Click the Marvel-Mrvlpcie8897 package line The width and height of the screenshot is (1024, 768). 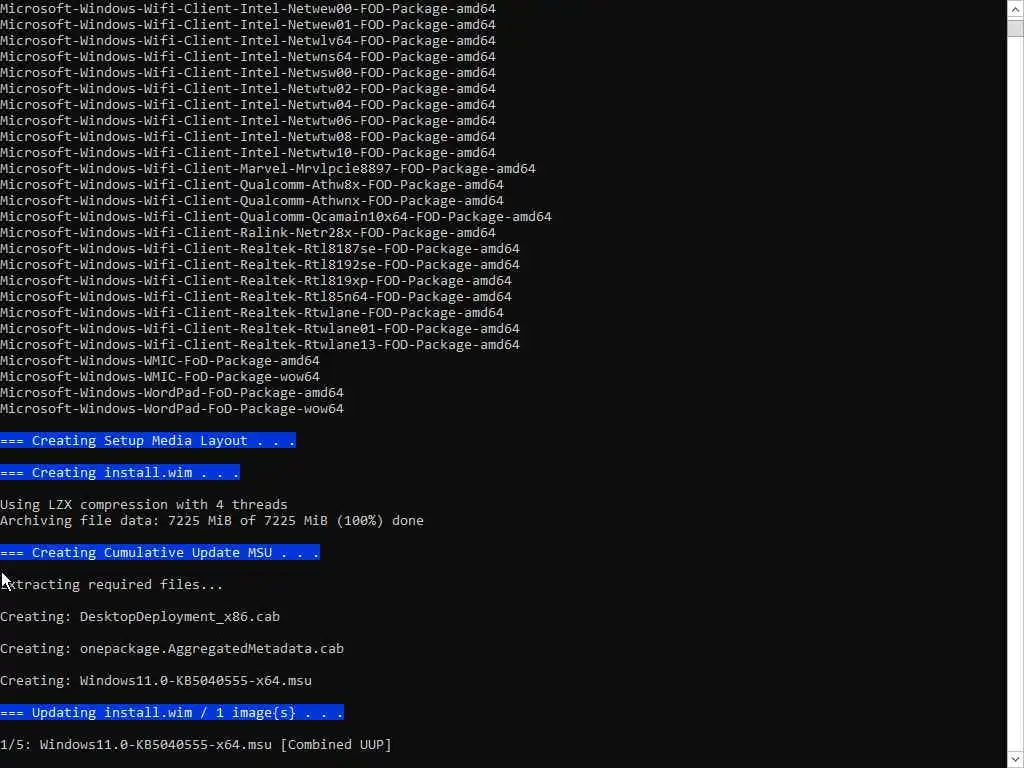click(x=268, y=168)
